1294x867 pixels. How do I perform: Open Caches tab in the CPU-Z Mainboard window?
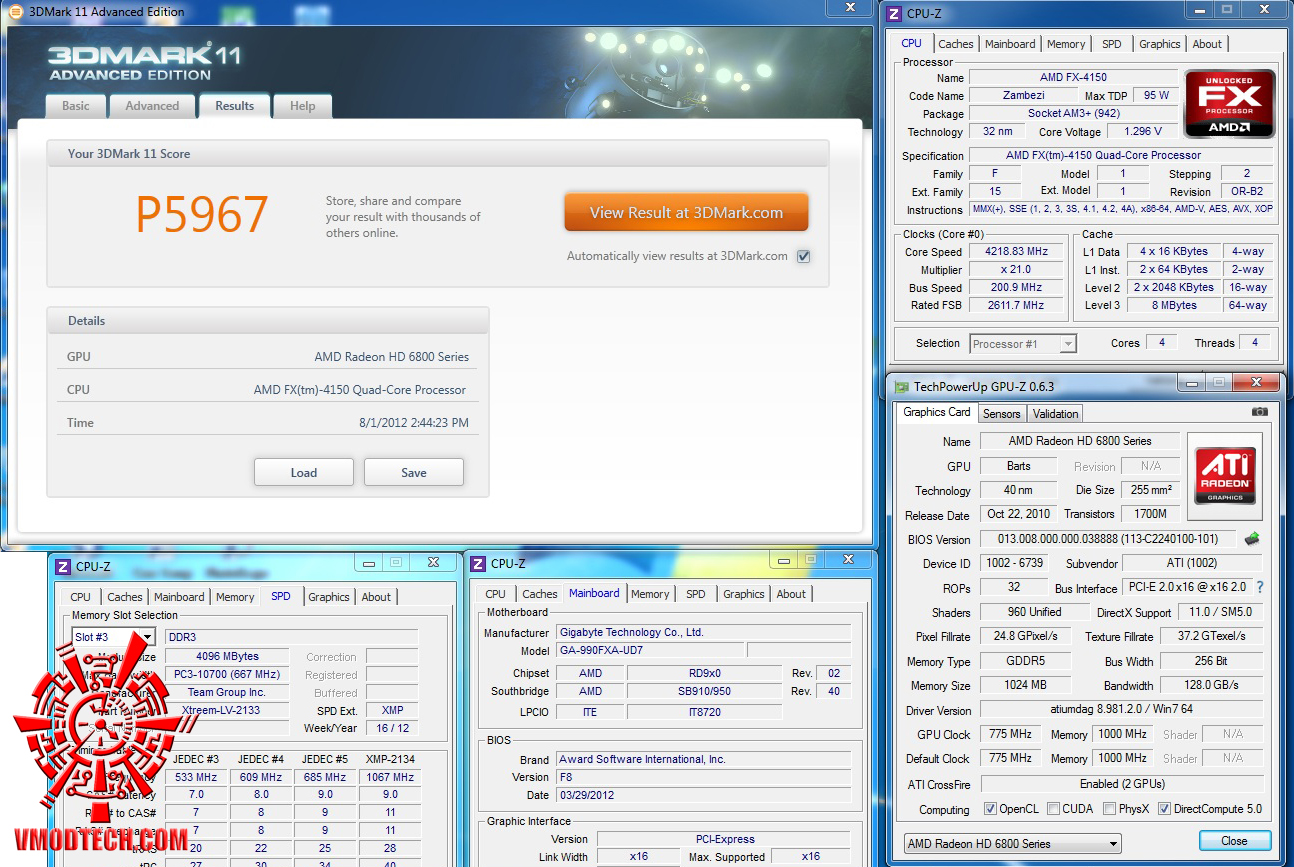[540, 594]
